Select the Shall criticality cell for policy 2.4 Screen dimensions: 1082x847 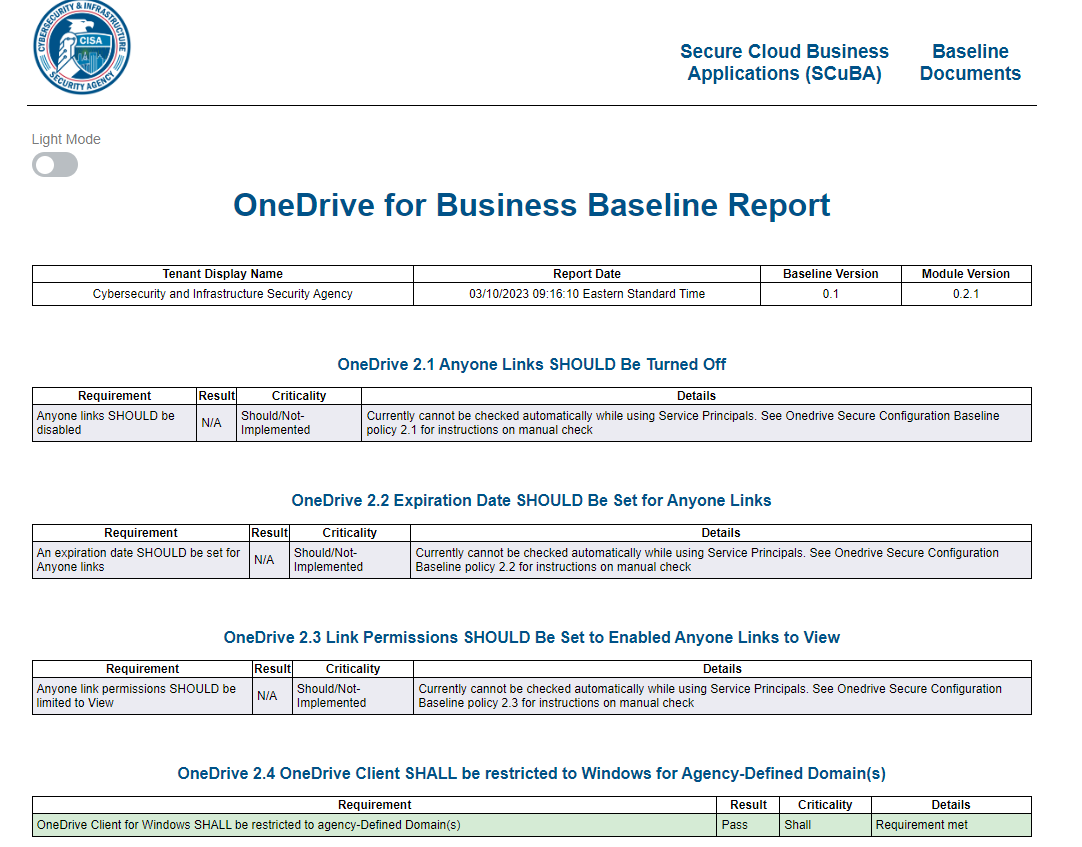tap(824, 824)
